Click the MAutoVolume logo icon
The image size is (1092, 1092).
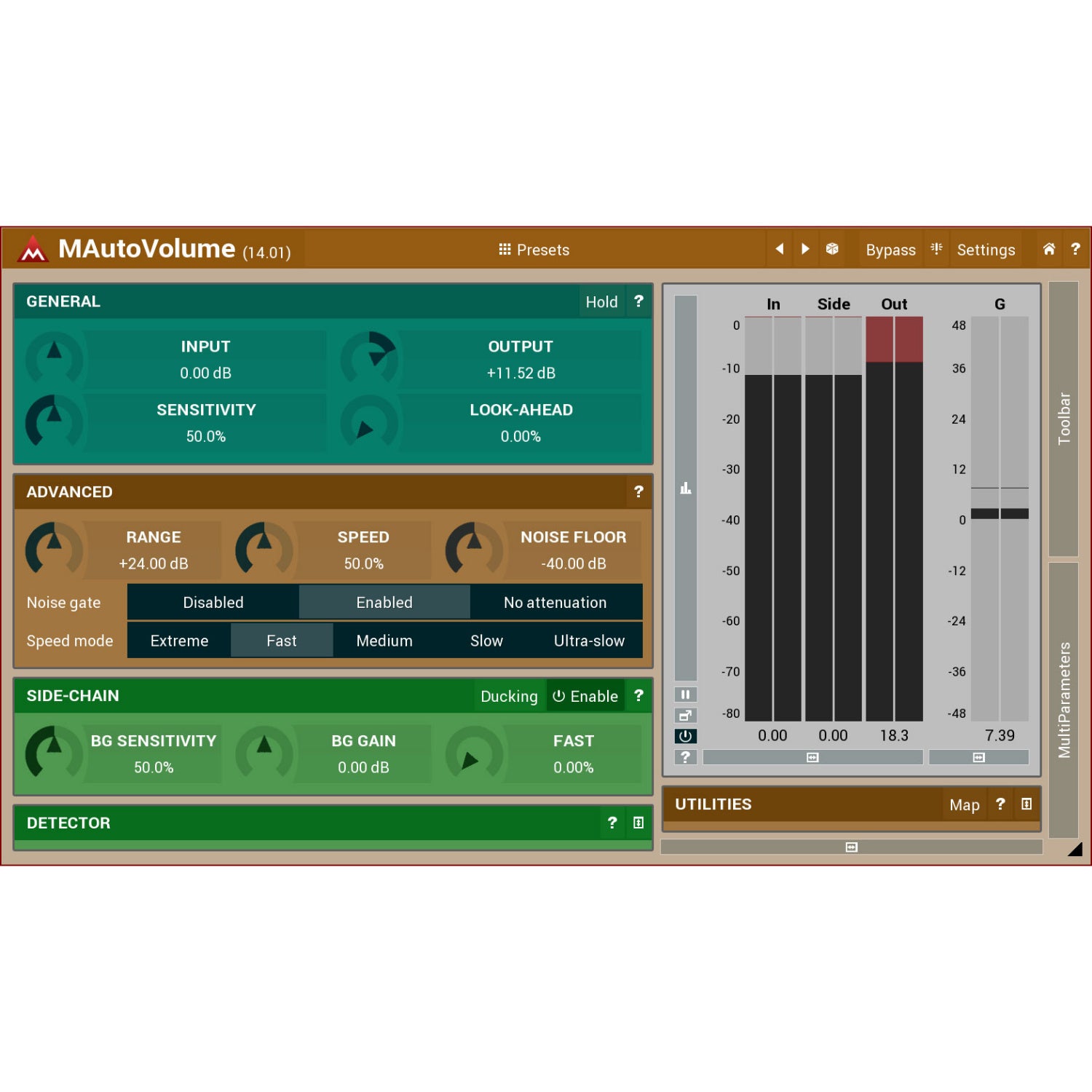33,249
